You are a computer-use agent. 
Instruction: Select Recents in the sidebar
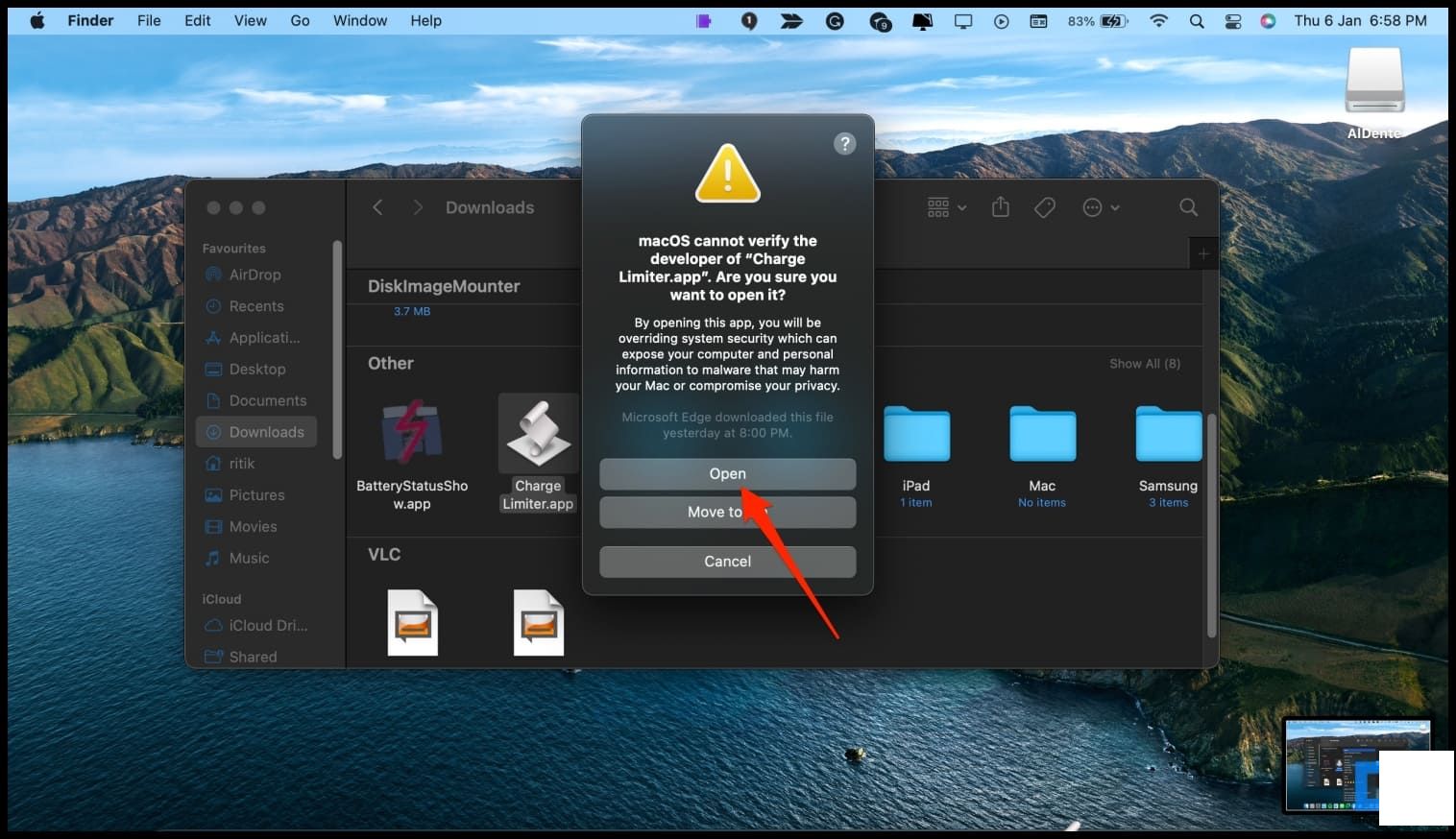255,306
